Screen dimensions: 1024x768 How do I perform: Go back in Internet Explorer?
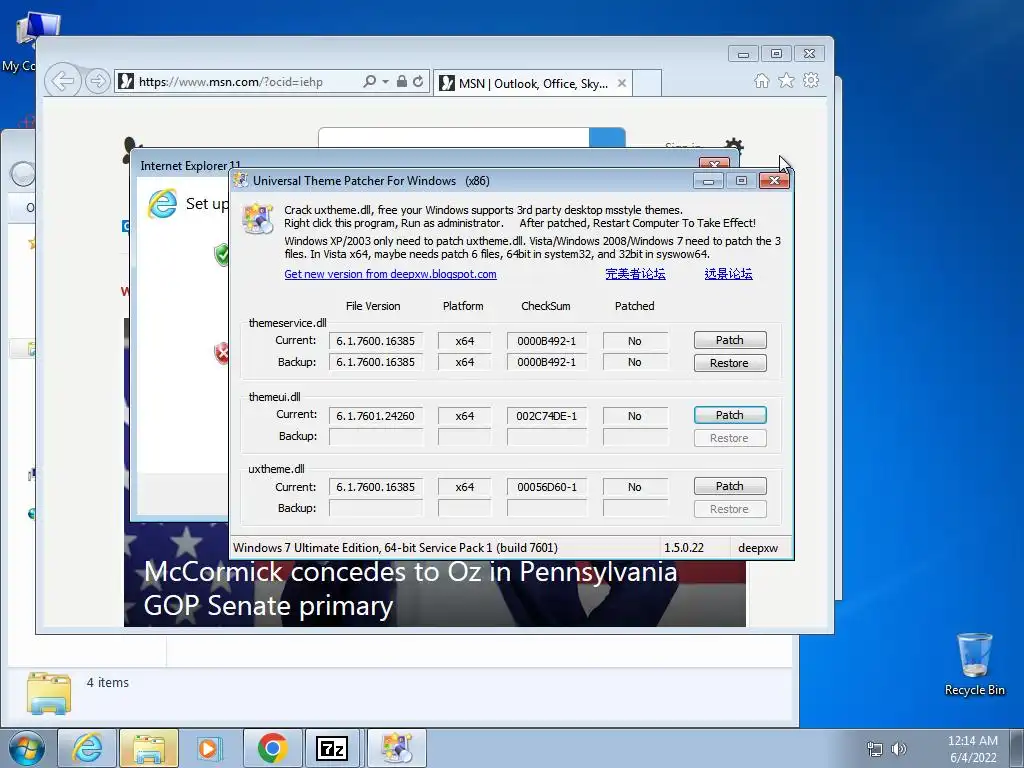pos(63,82)
